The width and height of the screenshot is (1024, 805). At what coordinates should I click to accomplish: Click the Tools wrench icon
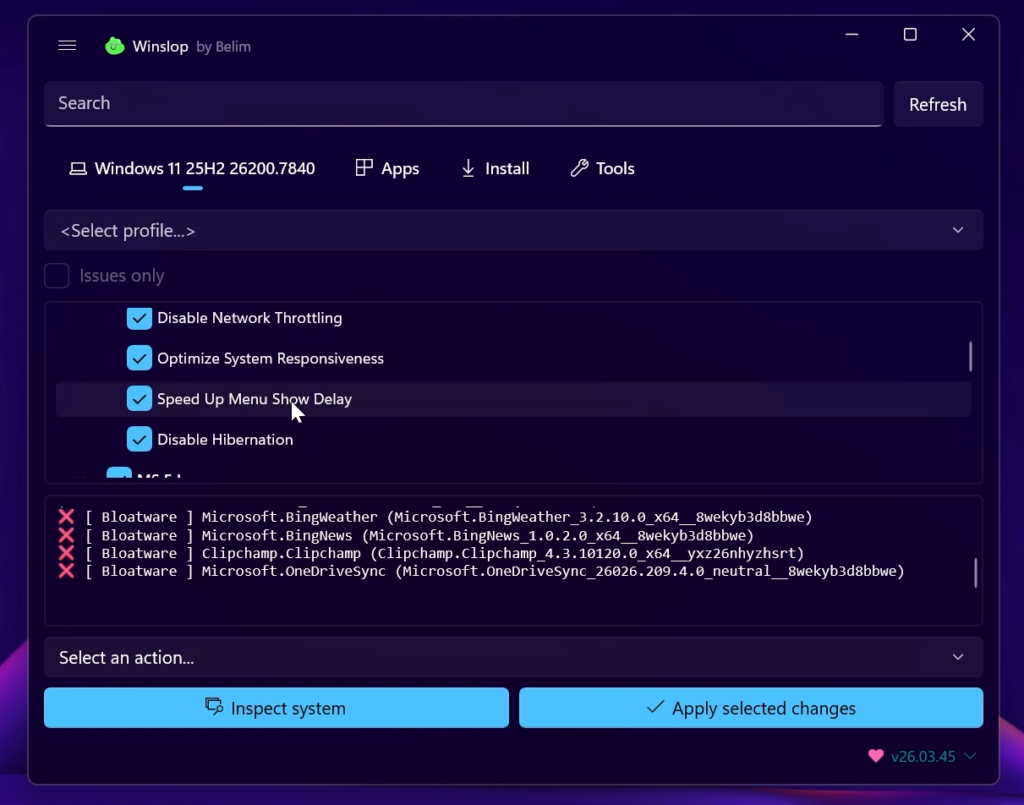point(579,168)
